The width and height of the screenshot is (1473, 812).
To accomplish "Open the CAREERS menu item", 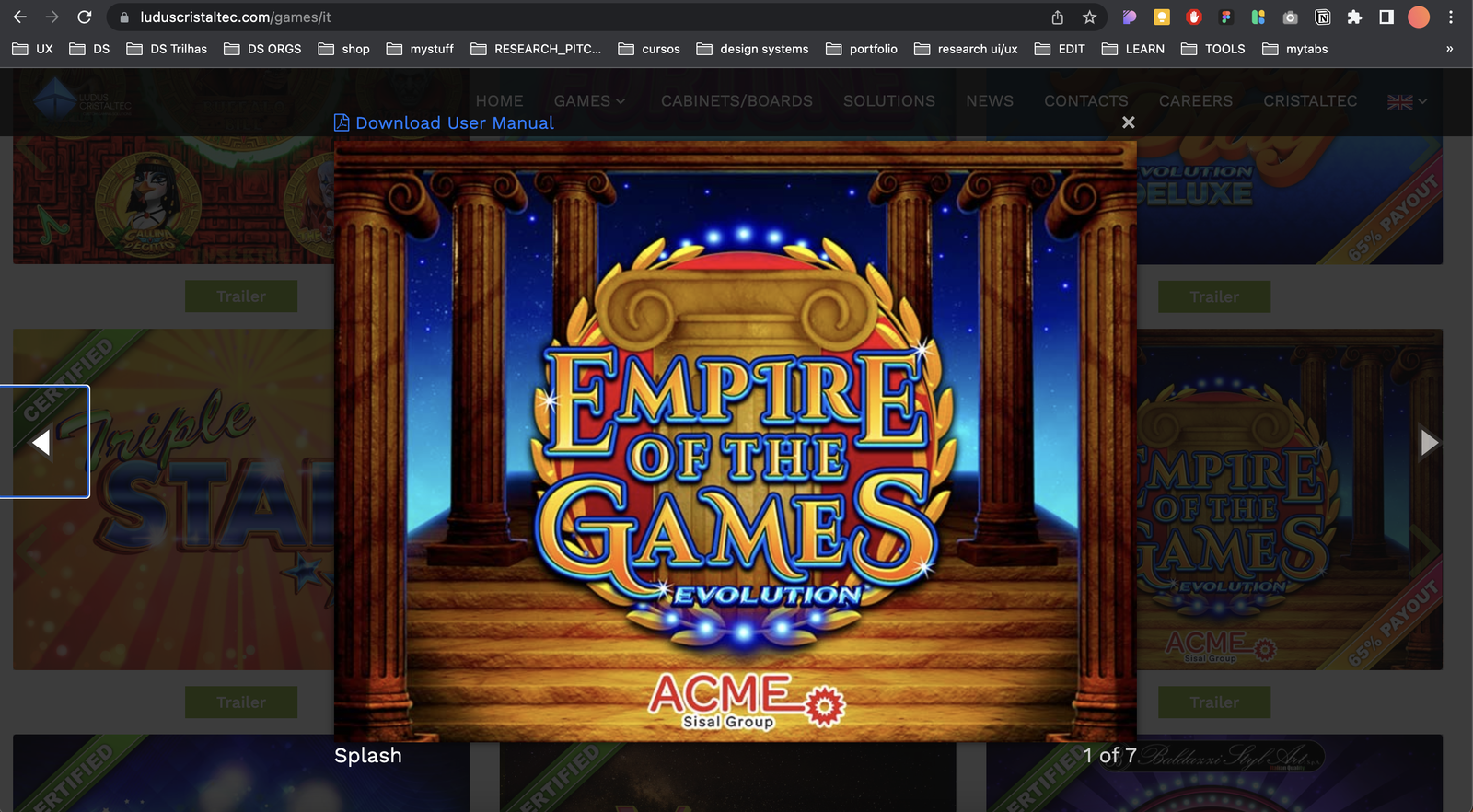I will (x=1196, y=101).
